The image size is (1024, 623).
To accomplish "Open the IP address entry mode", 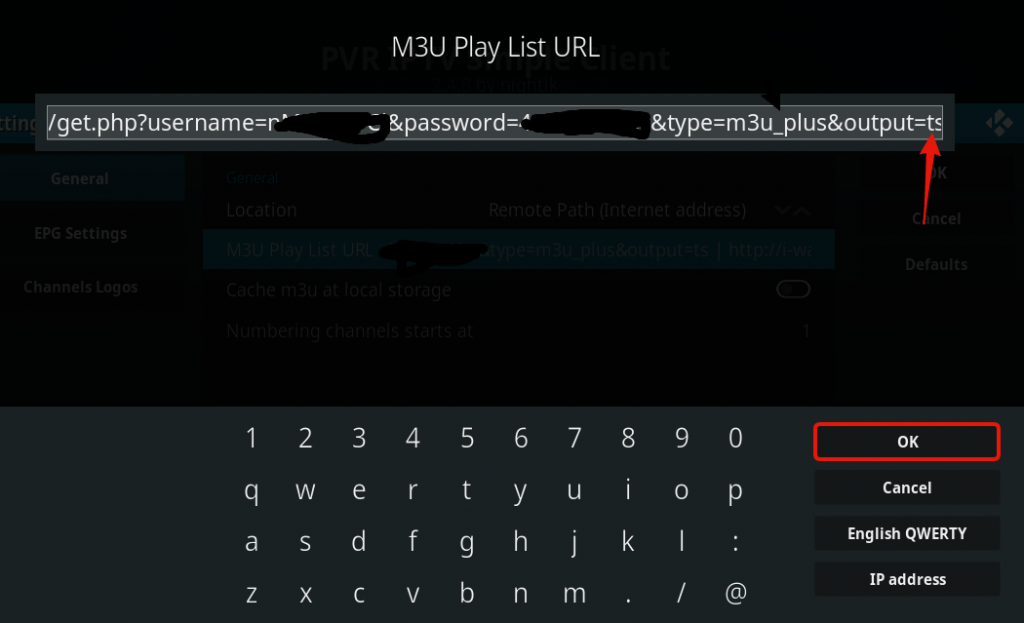I will tap(906, 579).
